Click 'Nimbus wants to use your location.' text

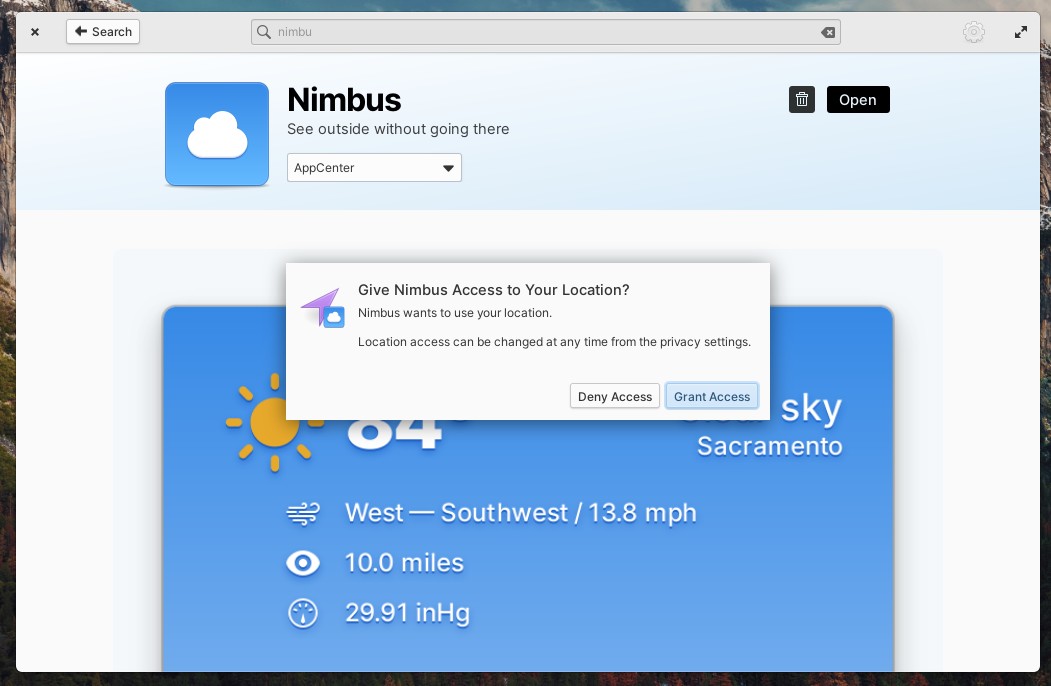point(455,312)
